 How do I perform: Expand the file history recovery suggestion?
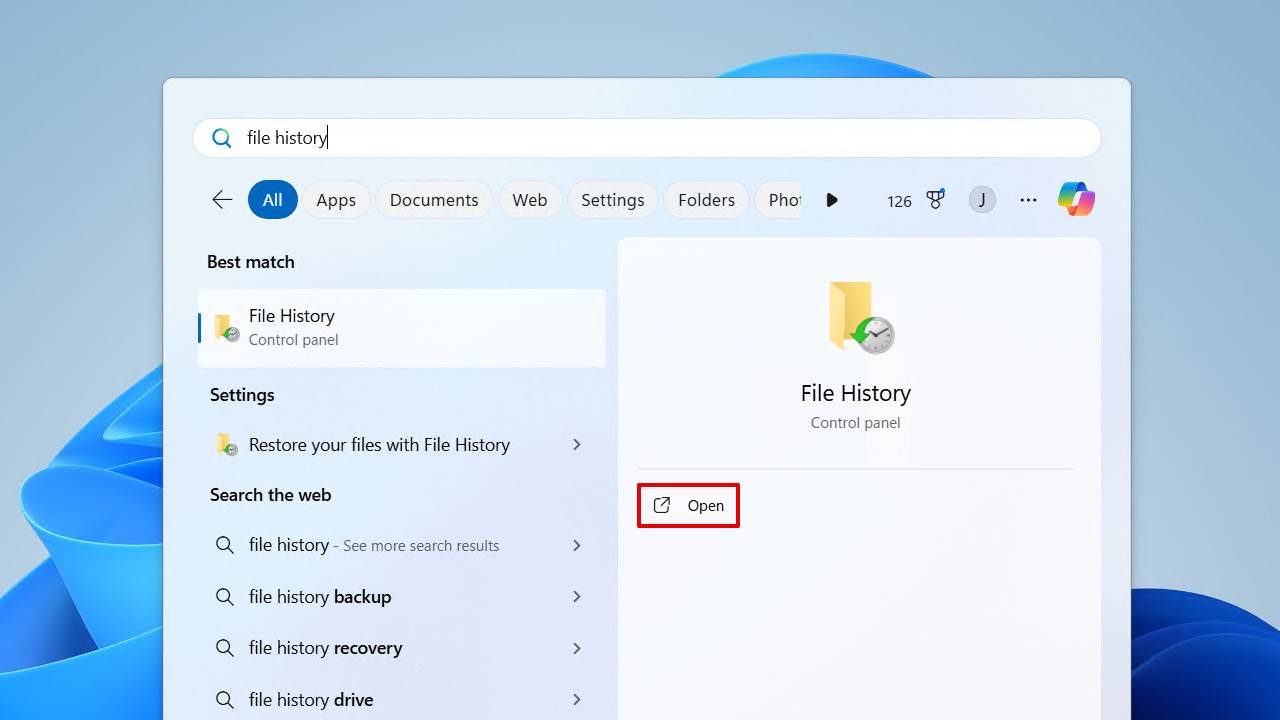coord(577,647)
